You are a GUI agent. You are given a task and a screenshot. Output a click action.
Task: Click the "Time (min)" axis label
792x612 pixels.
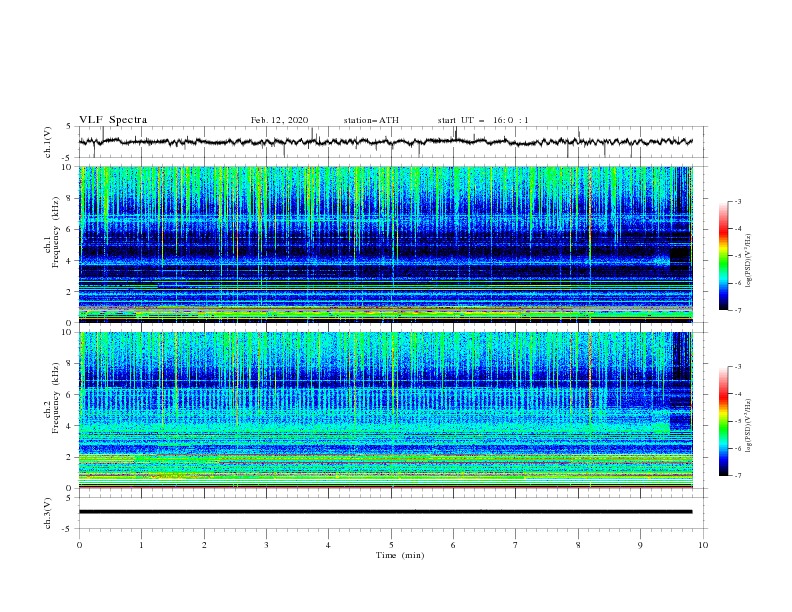click(x=400, y=555)
